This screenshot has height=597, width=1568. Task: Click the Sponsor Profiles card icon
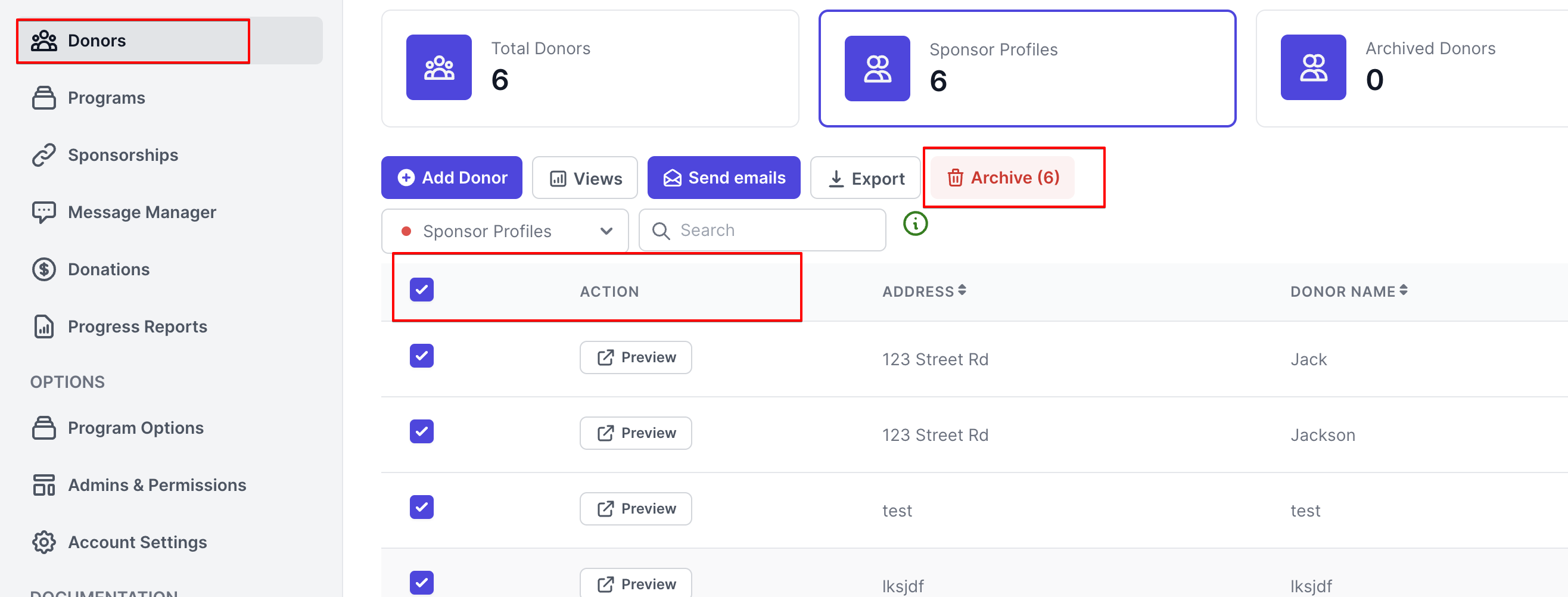click(x=876, y=69)
